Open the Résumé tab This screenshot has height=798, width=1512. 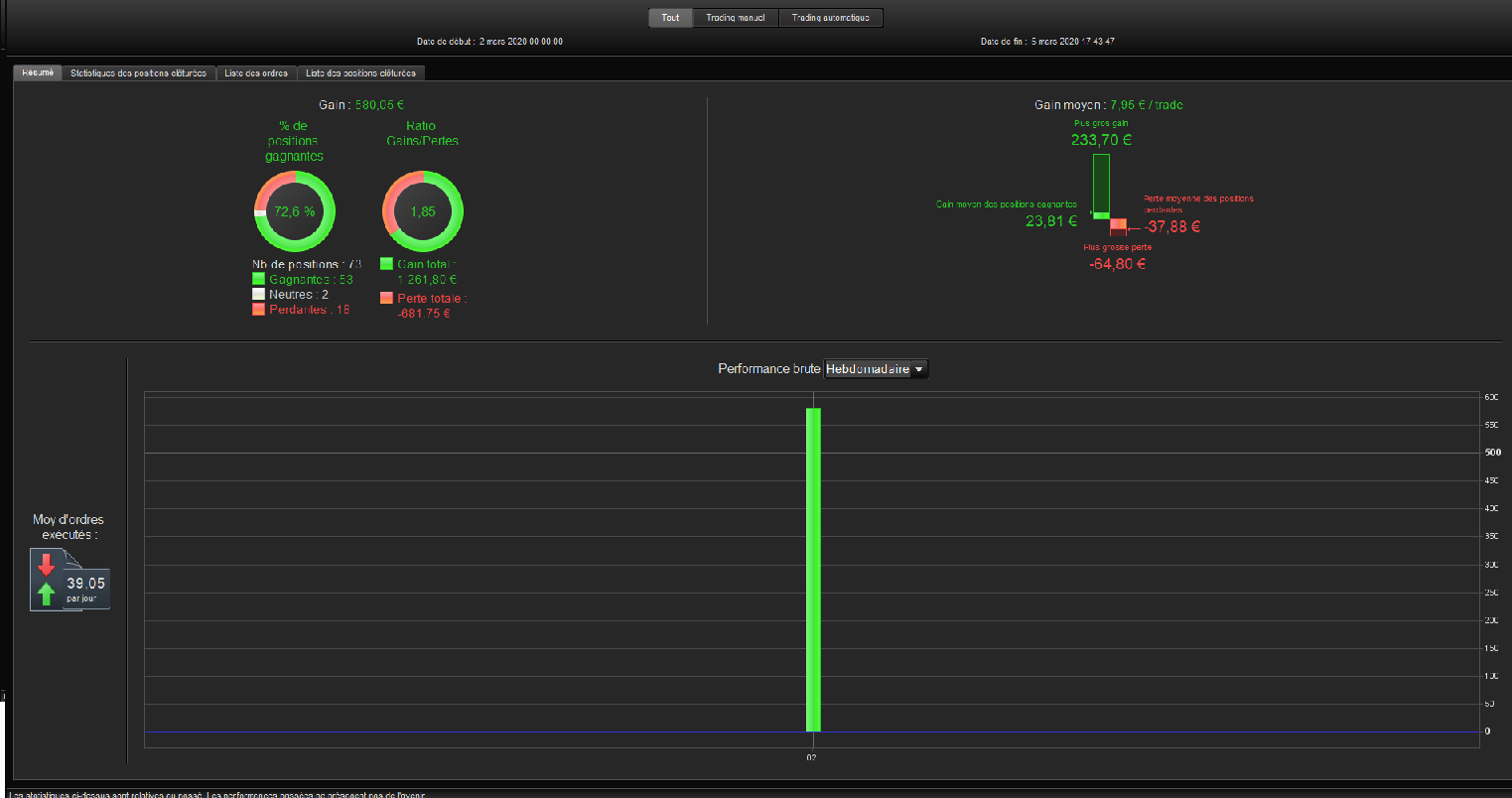pos(38,72)
